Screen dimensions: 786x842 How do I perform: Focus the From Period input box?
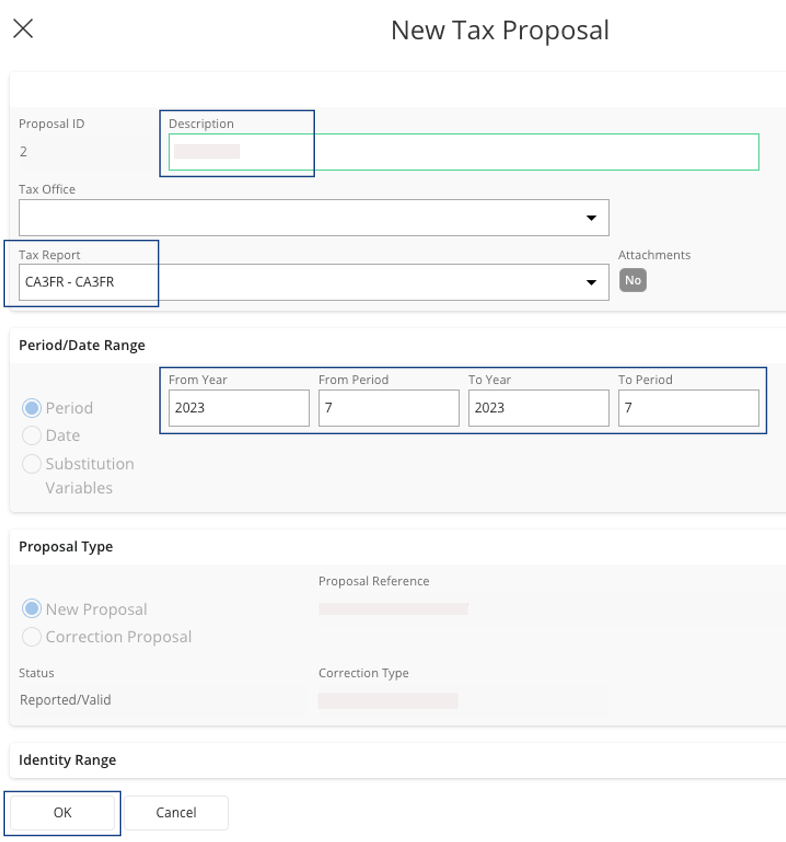coord(388,408)
